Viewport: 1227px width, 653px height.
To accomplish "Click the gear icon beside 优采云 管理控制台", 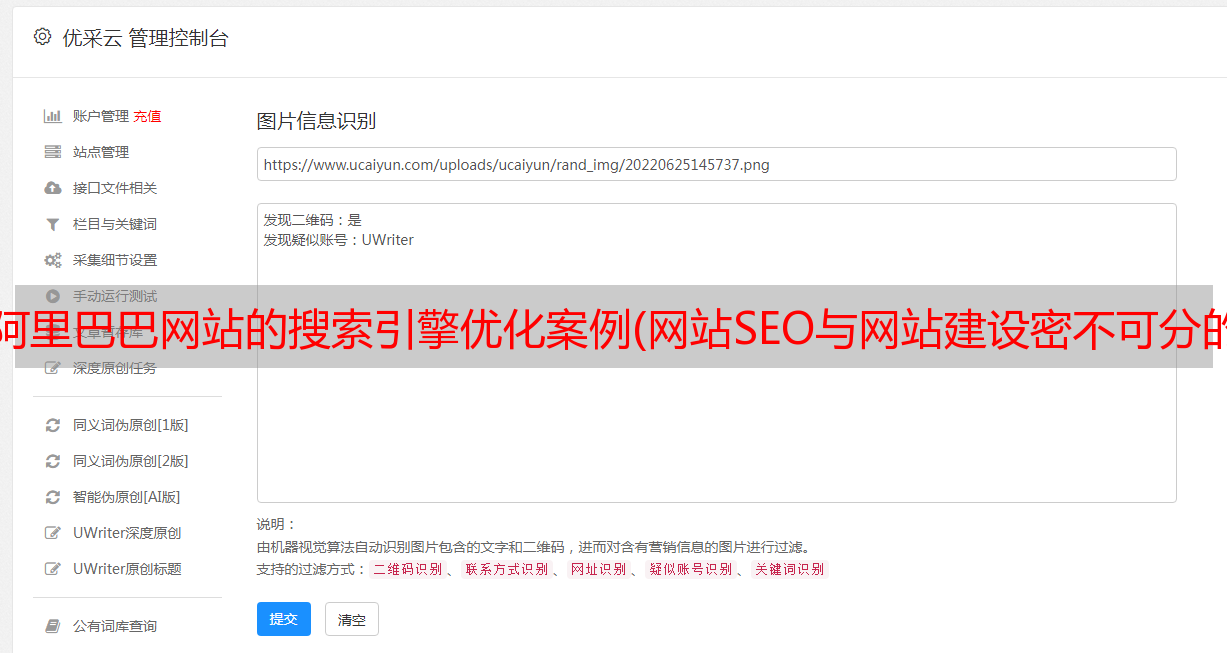I will point(42,37).
